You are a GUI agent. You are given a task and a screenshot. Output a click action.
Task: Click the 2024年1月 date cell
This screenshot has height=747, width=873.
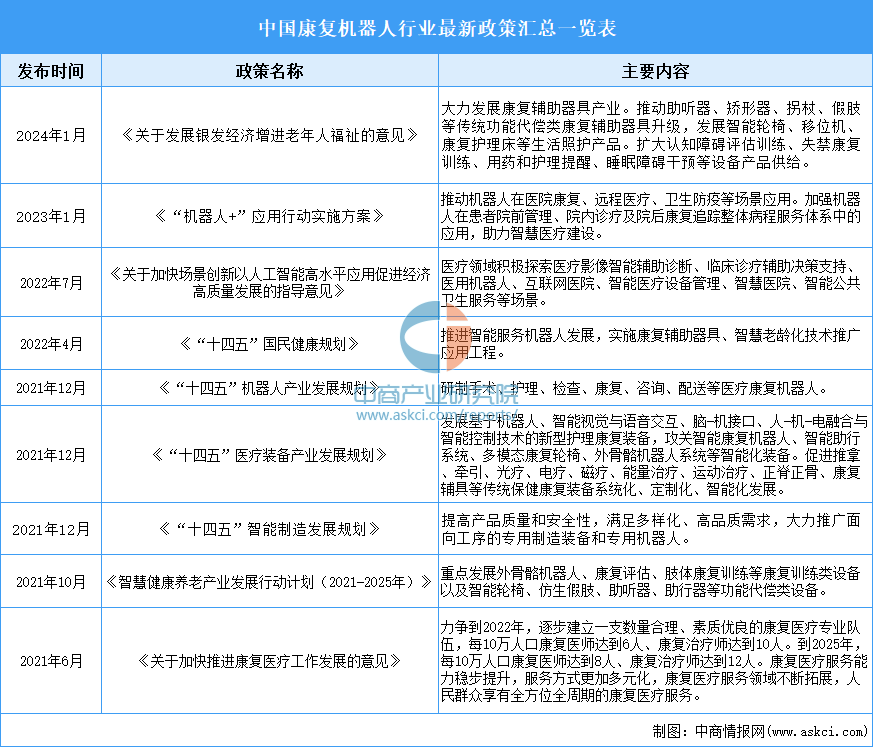point(51,133)
